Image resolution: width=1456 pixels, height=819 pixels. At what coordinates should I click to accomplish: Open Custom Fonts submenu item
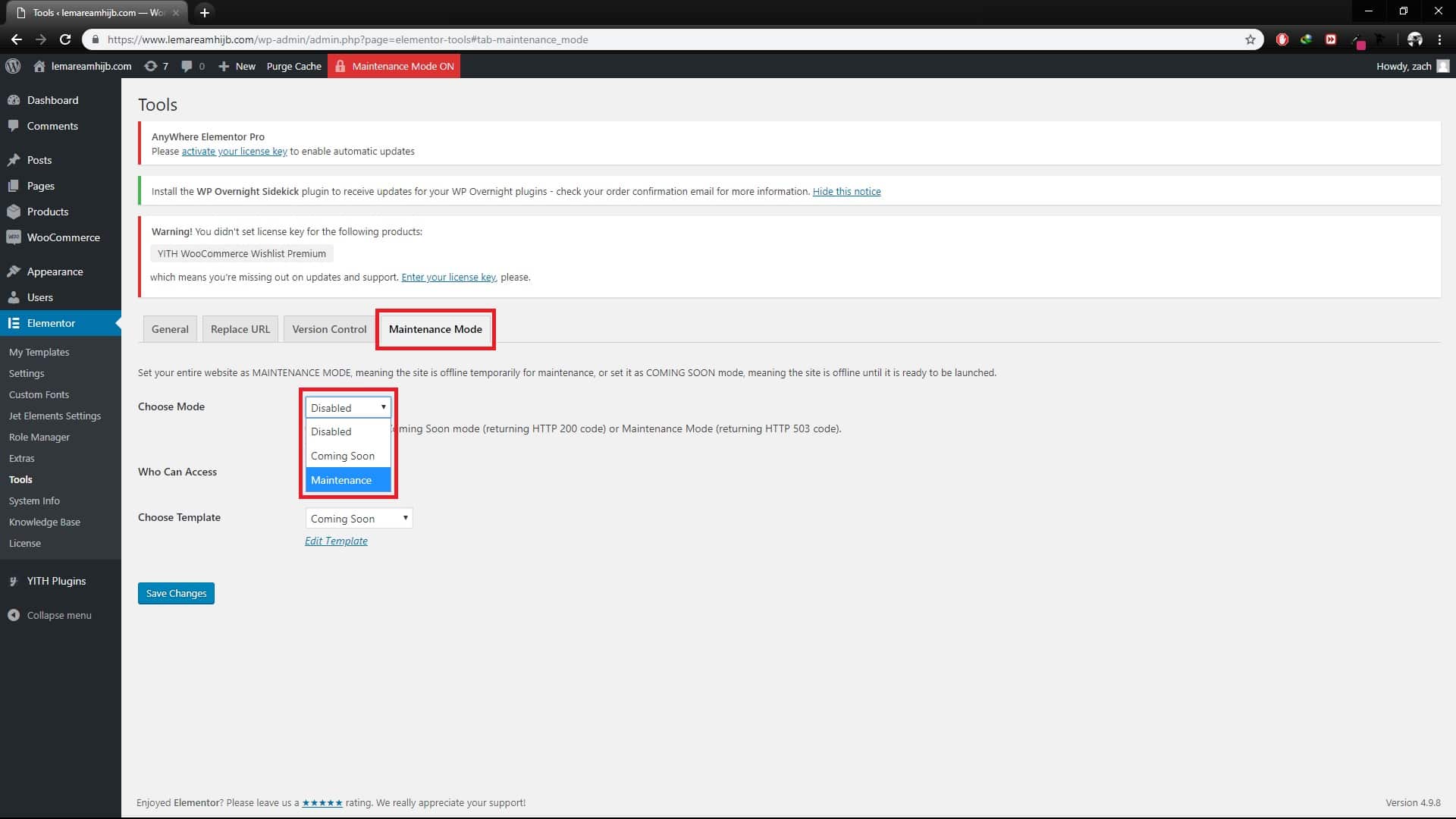point(39,394)
